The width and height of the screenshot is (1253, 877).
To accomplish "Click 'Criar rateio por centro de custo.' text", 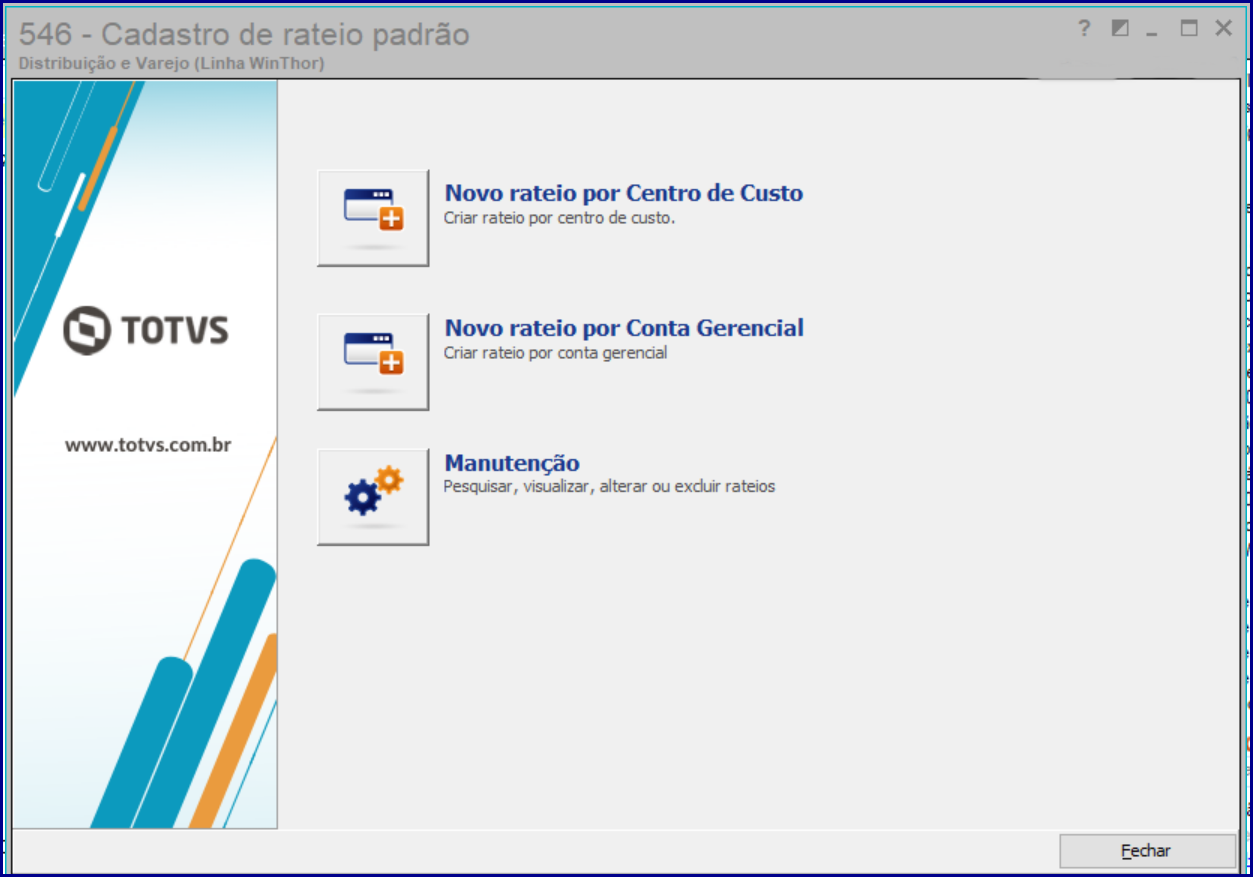I will tap(559, 217).
